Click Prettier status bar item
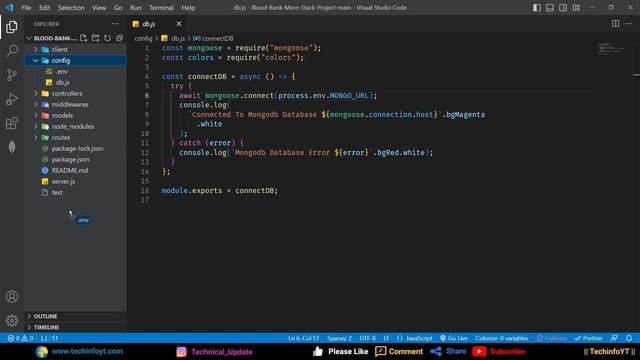640x360 pixels. pos(589,338)
